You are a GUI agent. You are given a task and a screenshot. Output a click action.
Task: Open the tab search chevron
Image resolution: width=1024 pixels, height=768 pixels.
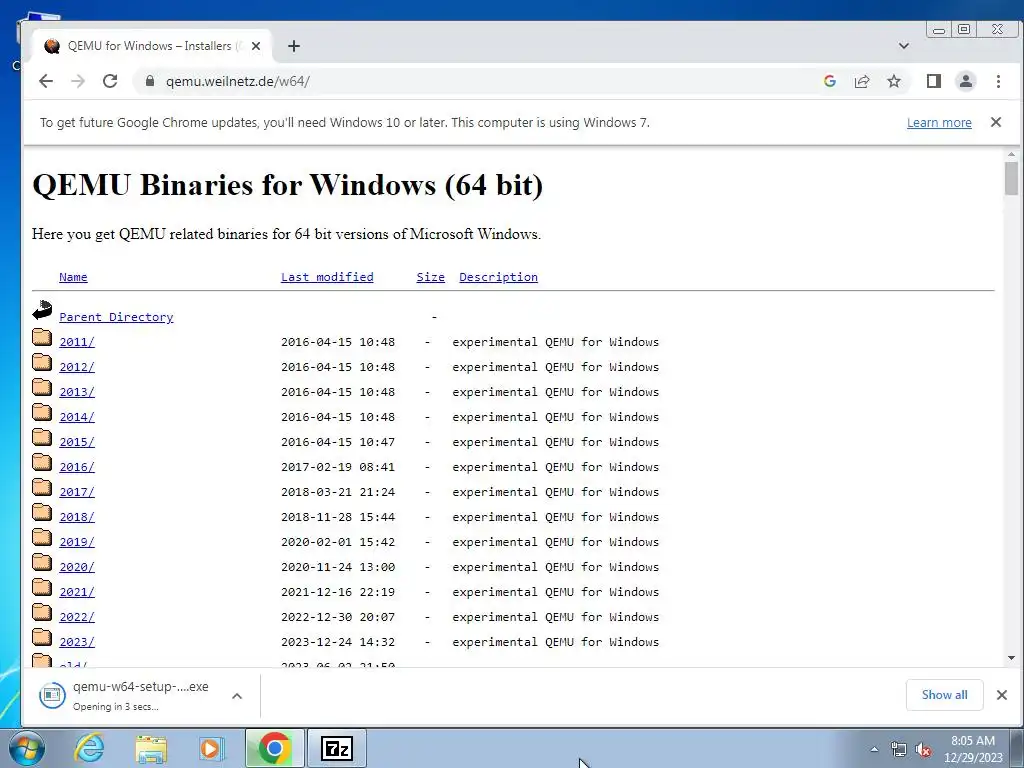(x=904, y=46)
